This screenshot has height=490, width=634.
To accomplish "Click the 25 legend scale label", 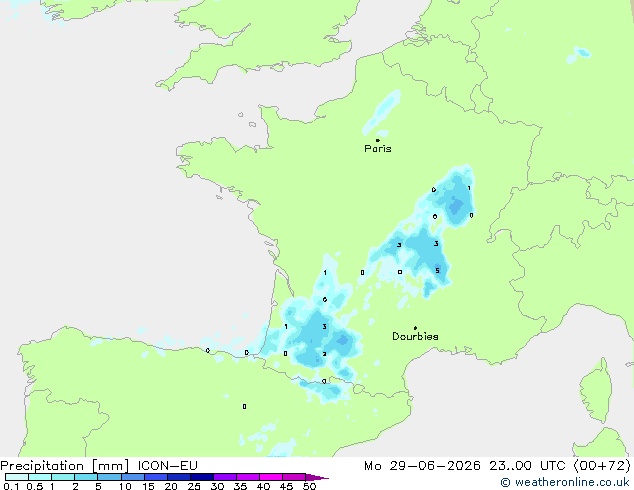I will point(194,486).
